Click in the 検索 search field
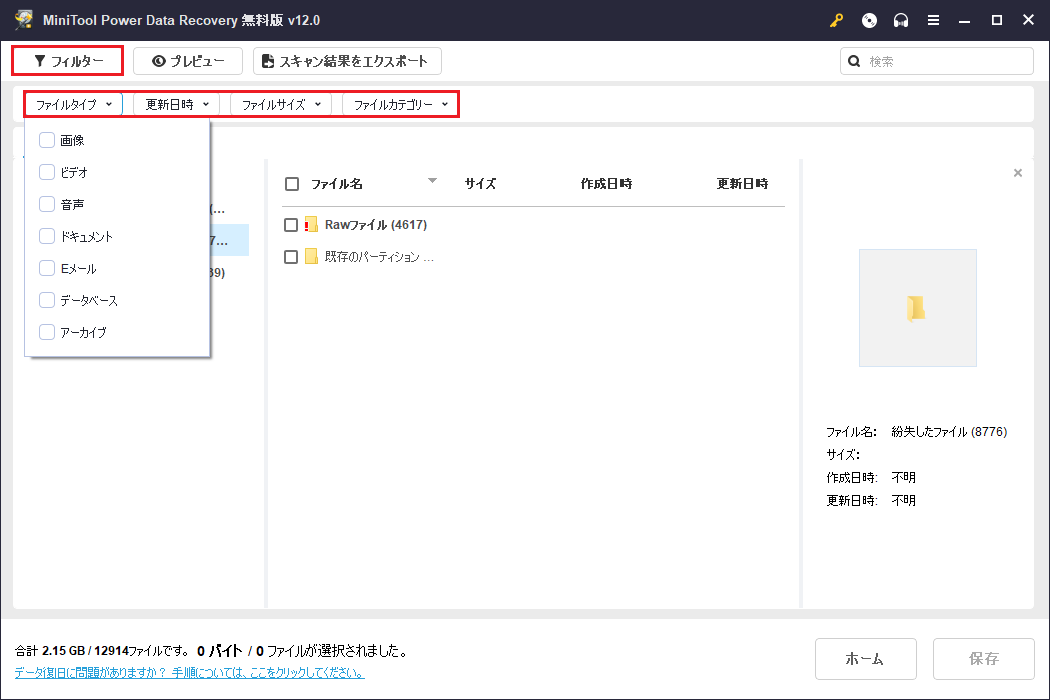1050x700 pixels. coord(945,61)
